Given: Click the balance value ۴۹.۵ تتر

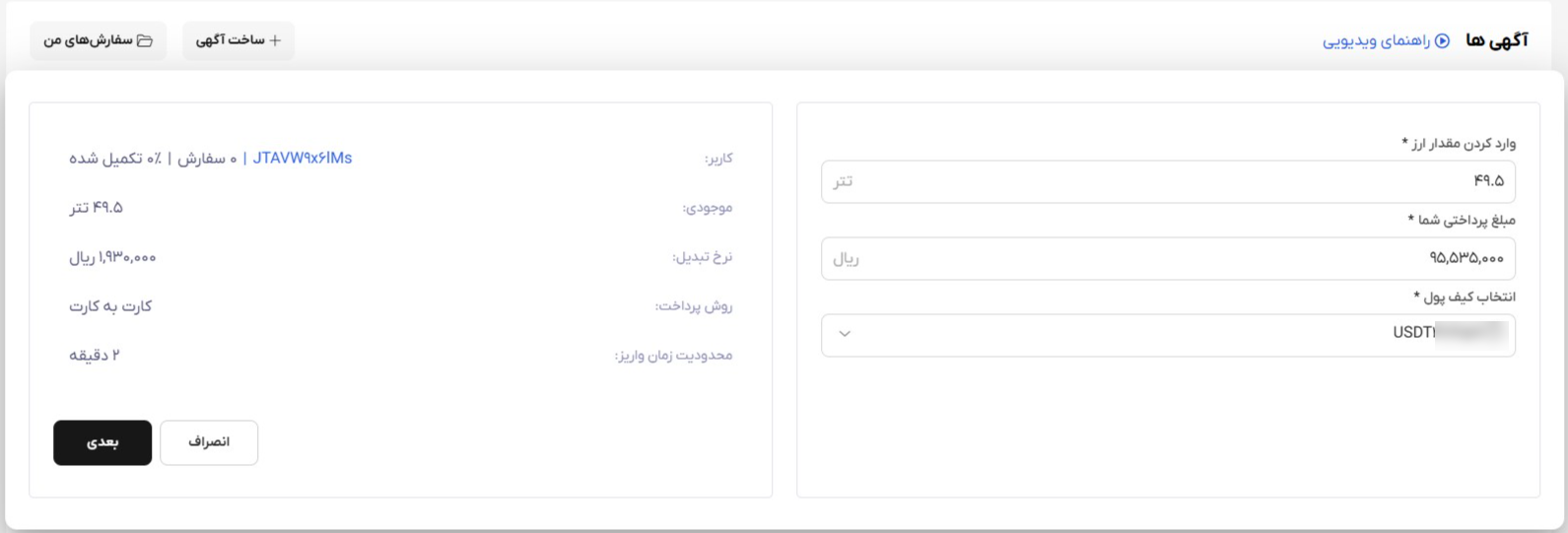Looking at the screenshot, I should point(96,208).
